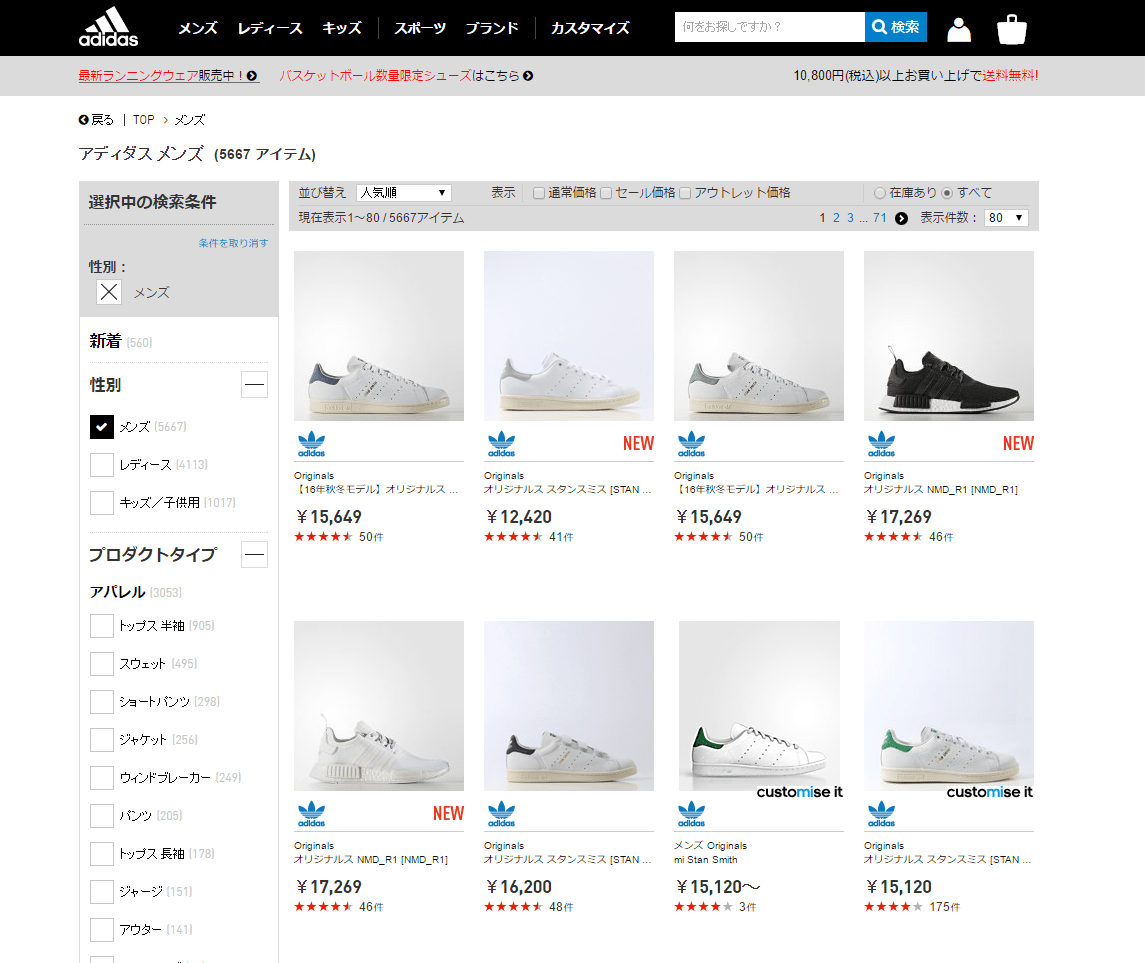Click the 戻る back arrow icon
This screenshot has width=1145, height=963.
tap(83, 119)
